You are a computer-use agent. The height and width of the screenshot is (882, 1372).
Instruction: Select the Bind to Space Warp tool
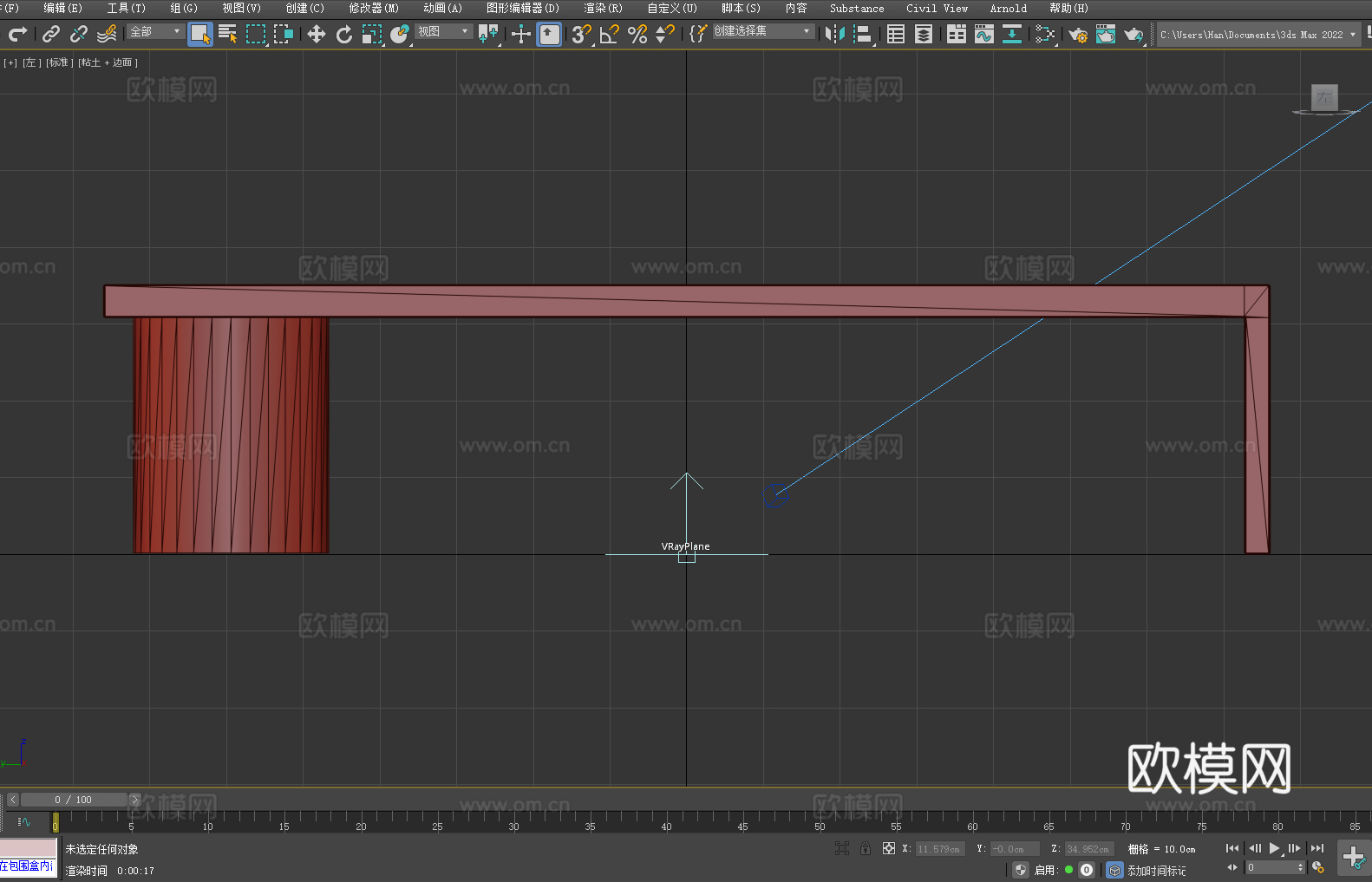click(107, 34)
